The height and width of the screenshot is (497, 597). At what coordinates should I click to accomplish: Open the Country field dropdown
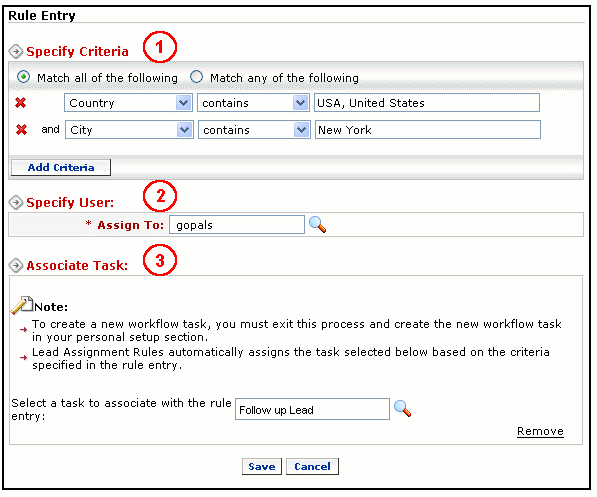pos(183,103)
